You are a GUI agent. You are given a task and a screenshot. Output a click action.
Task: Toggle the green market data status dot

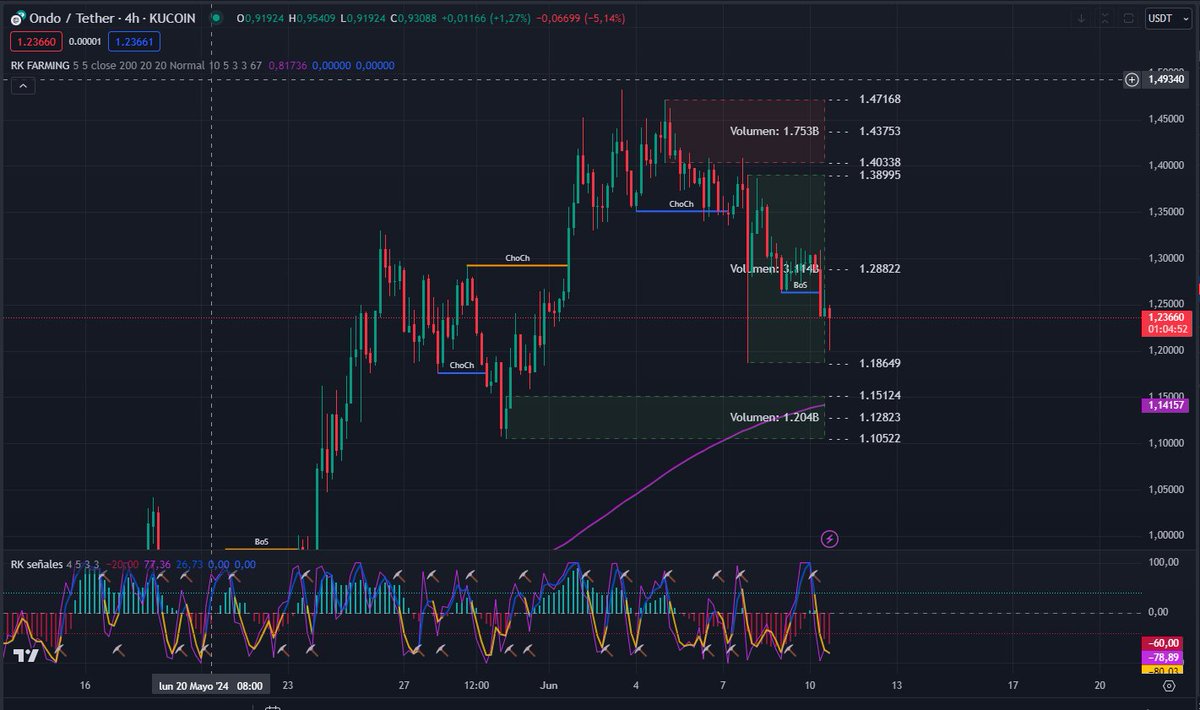(x=215, y=18)
